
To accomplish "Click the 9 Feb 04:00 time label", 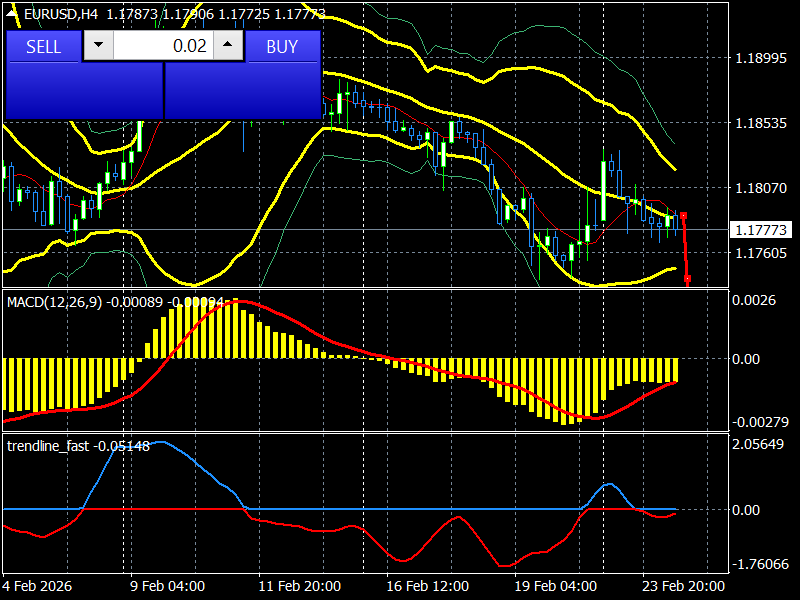I will [167, 586].
